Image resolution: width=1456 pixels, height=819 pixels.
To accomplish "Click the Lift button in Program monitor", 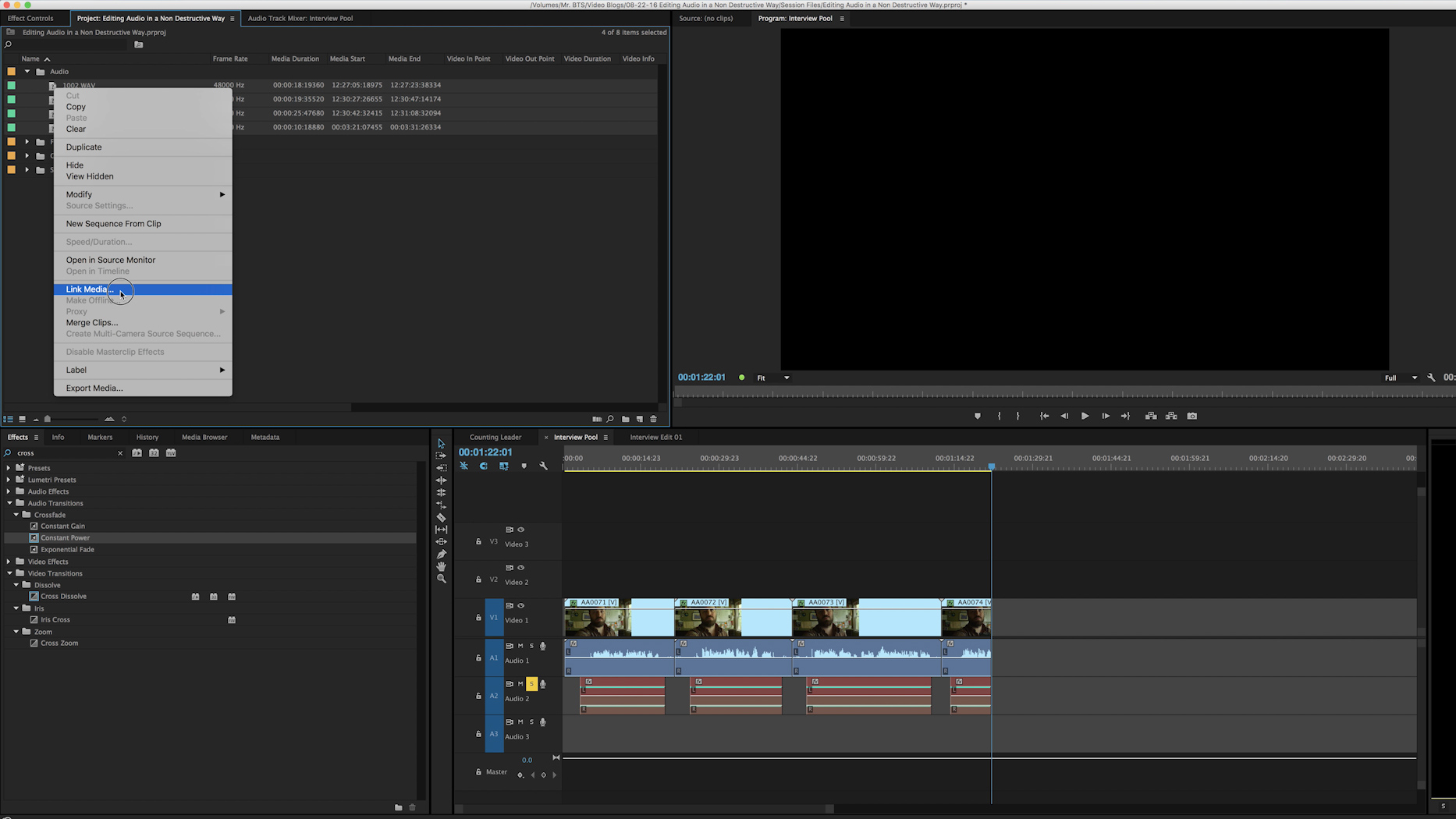I will point(1150,417).
